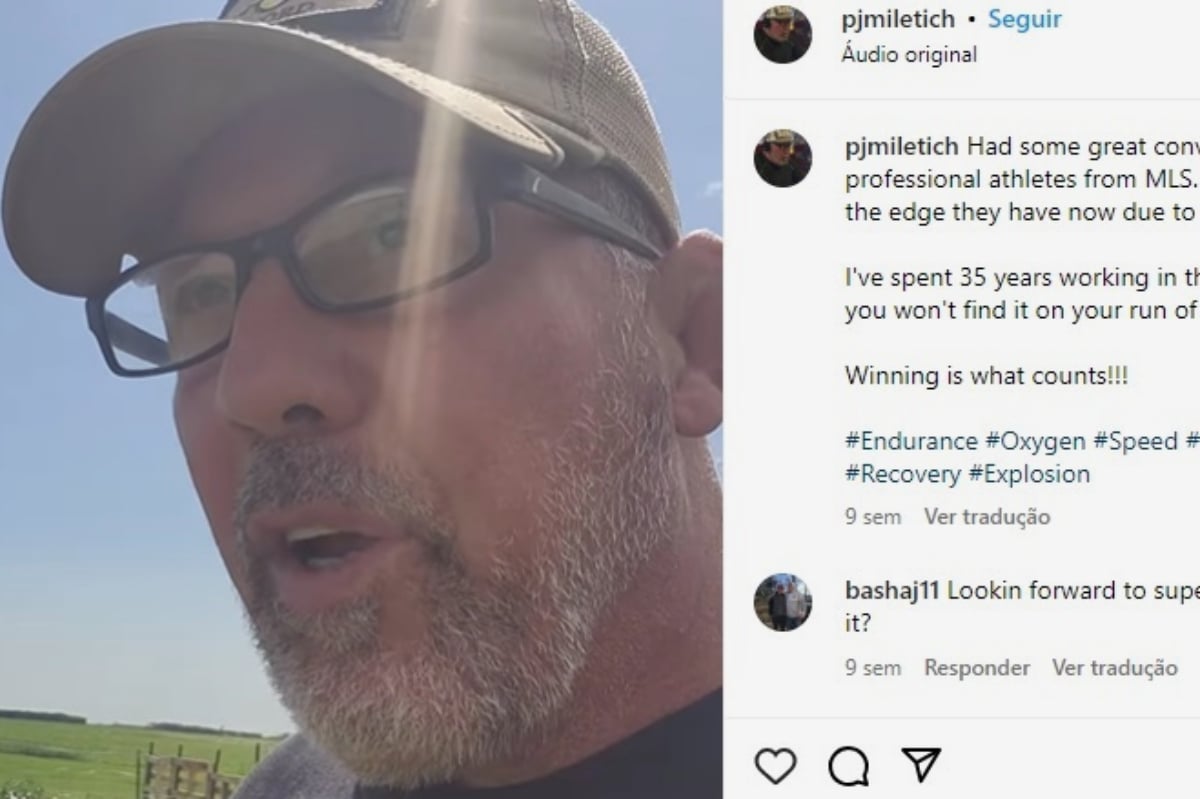Open the pjmiletich username in the header

(899, 19)
